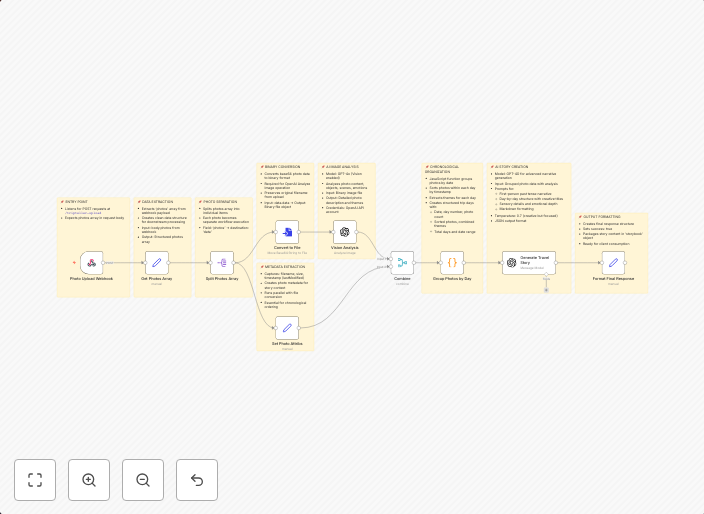
Task: Select the Get Photos Array node
Action: coord(157,263)
